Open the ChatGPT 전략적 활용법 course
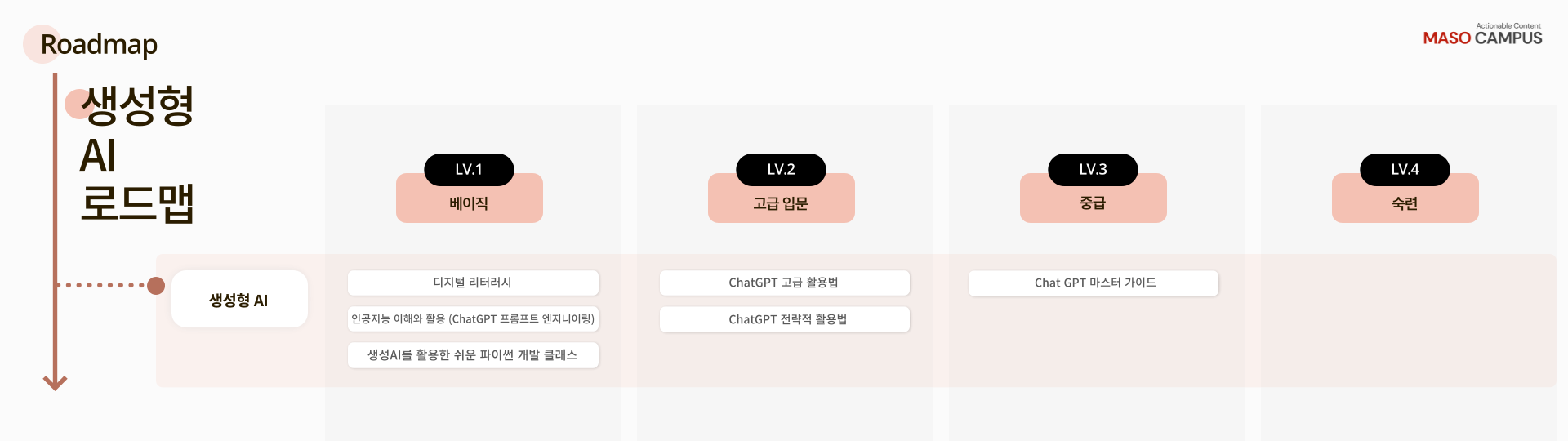The image size is (1568, 441). click(x=784, y=319)
